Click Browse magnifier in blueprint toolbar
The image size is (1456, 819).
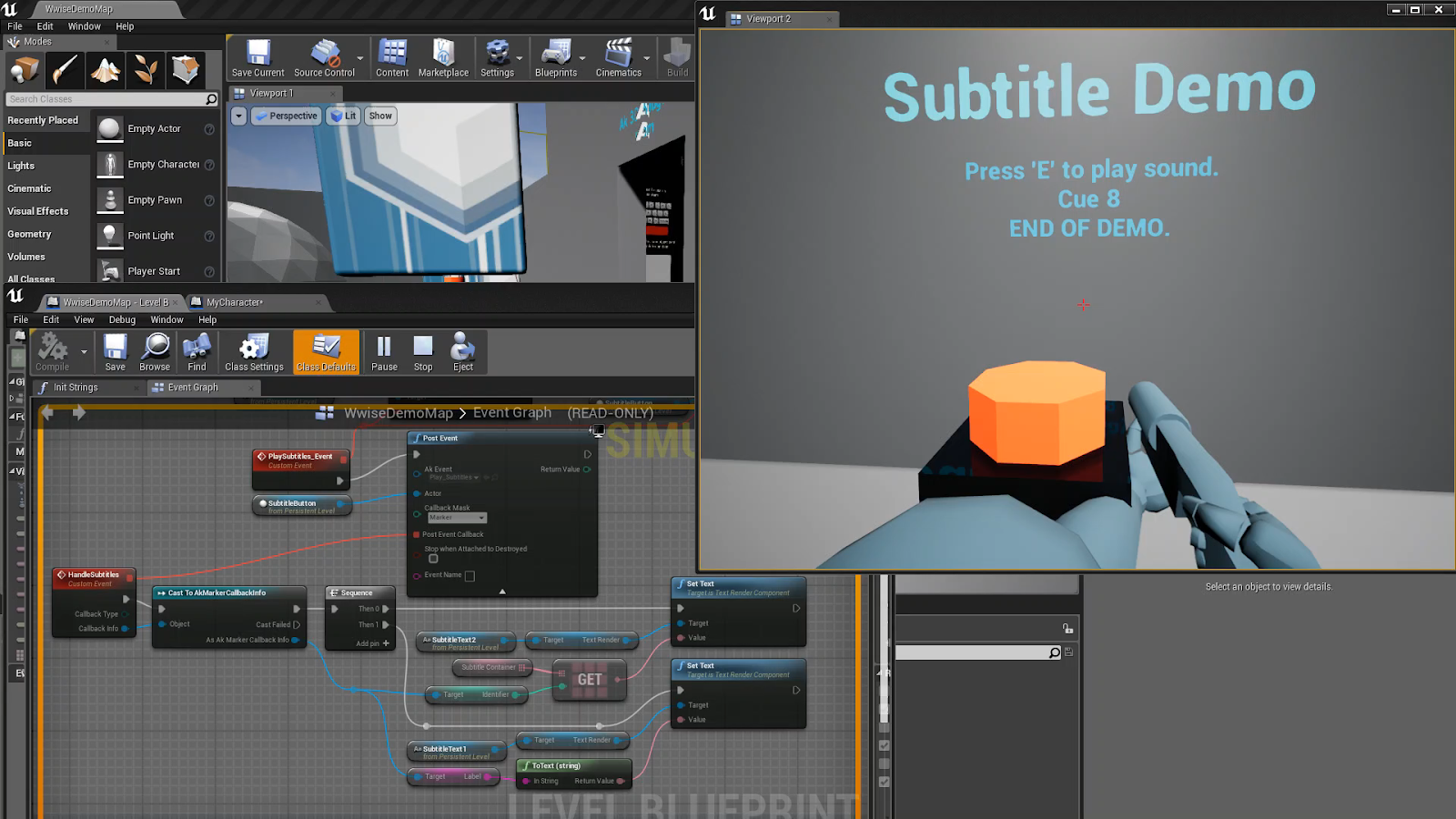[x=155, y=352]
